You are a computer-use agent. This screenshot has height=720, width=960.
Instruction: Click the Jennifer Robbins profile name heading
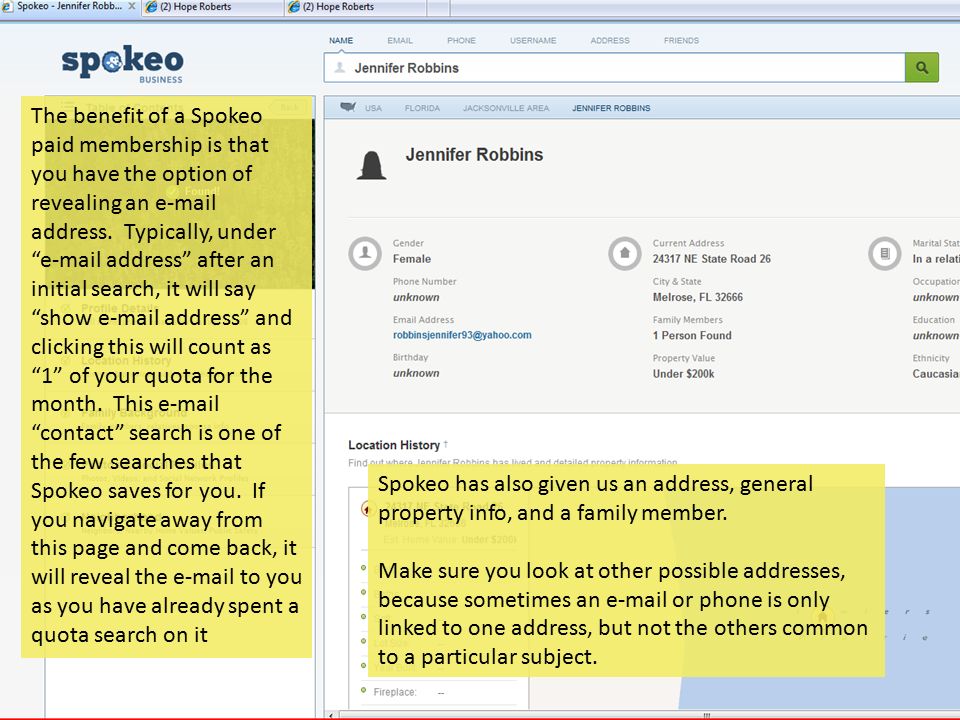pyautogui.click(x=474, y=155)
